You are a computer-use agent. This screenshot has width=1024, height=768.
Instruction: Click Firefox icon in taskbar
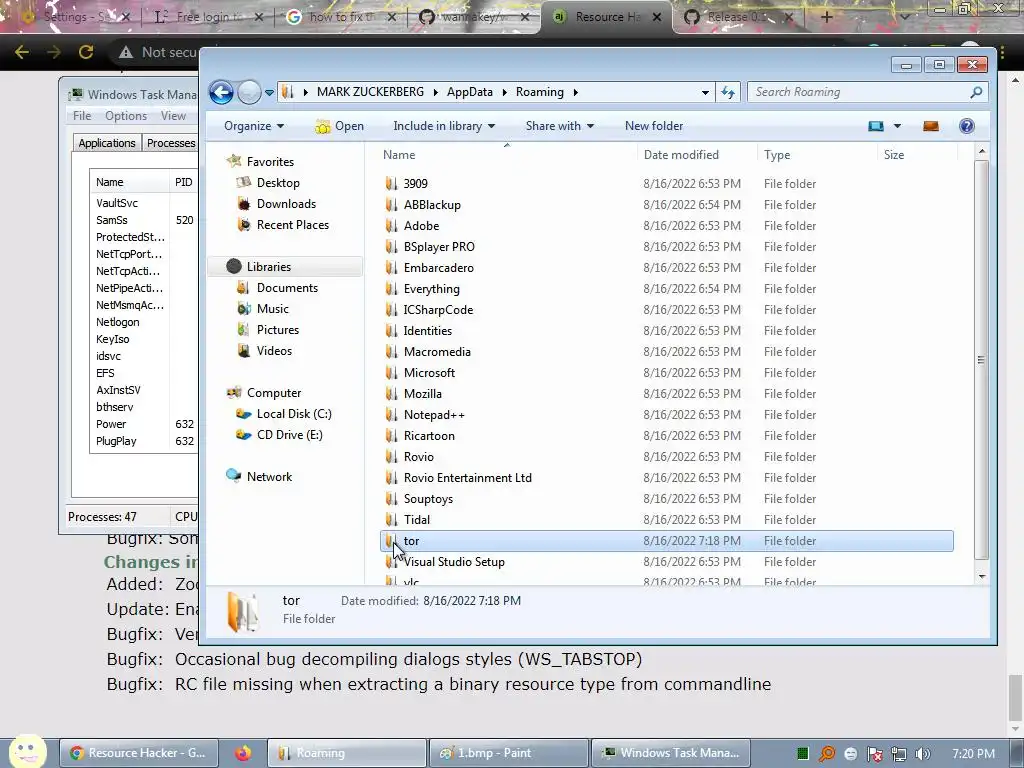[243, 753]
